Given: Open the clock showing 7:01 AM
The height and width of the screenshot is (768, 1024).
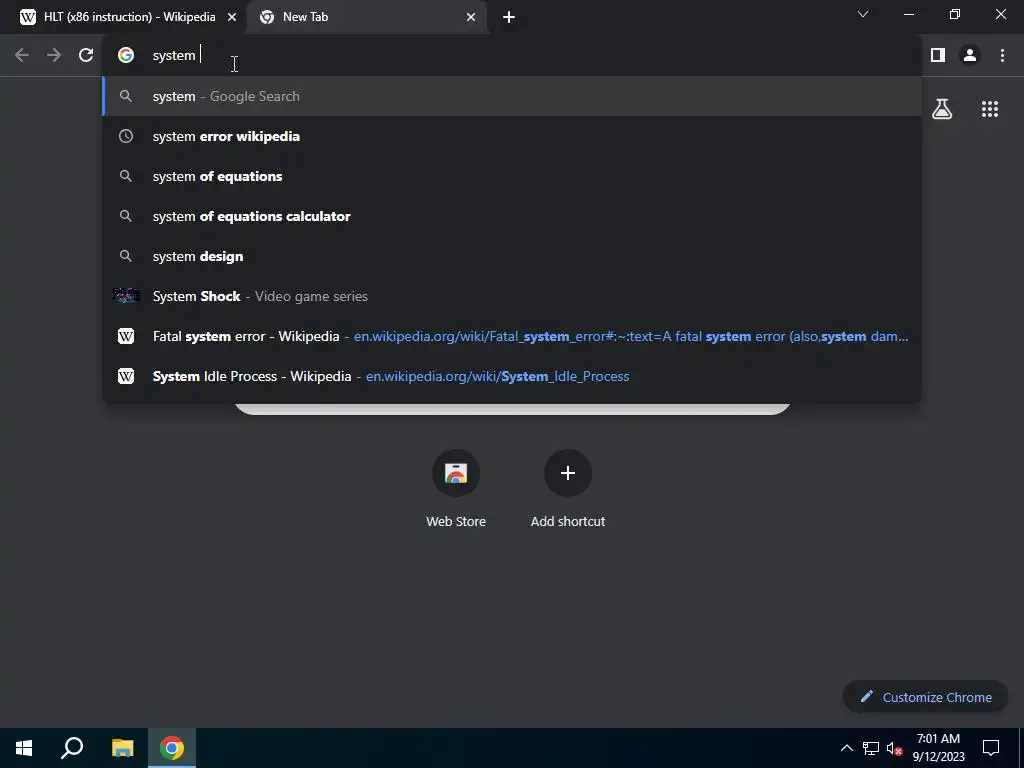Looking at the screenshot, I should coord(938,748).
